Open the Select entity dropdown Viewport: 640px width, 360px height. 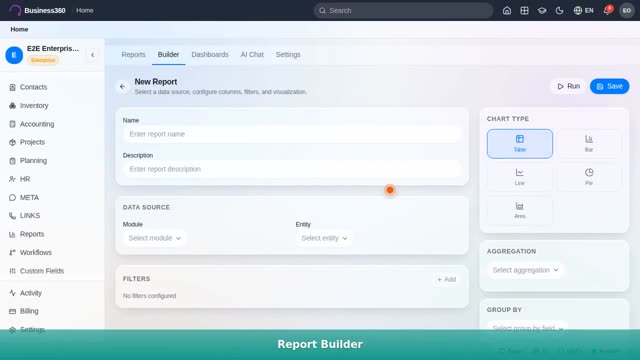pos(324,238)
